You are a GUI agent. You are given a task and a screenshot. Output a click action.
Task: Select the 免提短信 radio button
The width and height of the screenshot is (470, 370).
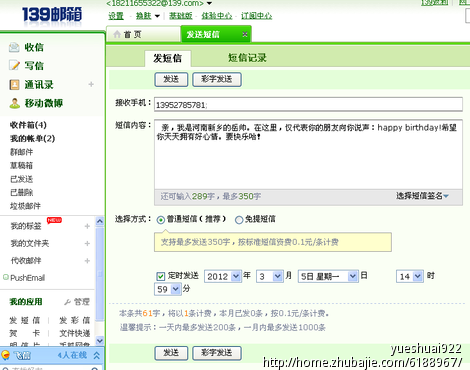point(239,220)
